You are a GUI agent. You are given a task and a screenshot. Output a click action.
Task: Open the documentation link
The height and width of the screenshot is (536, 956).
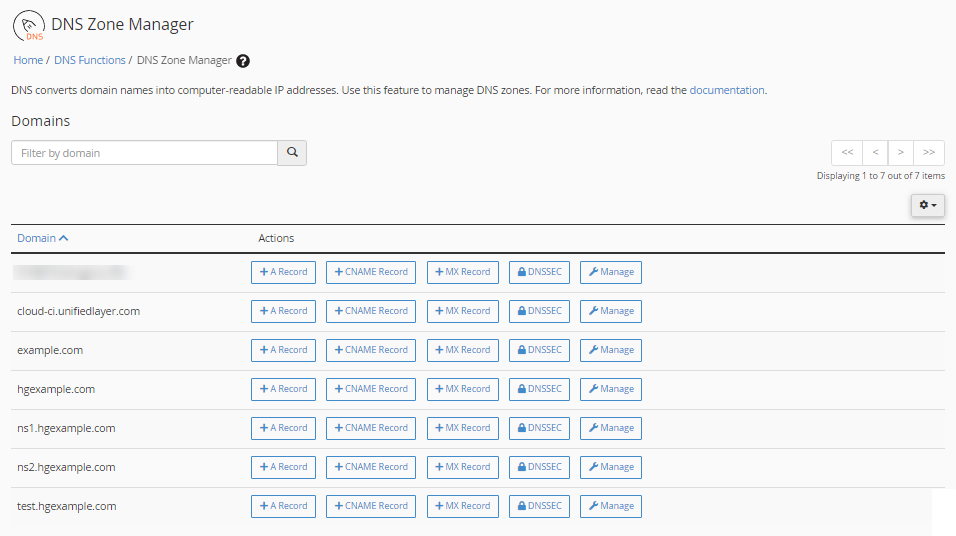coord(727,90)
